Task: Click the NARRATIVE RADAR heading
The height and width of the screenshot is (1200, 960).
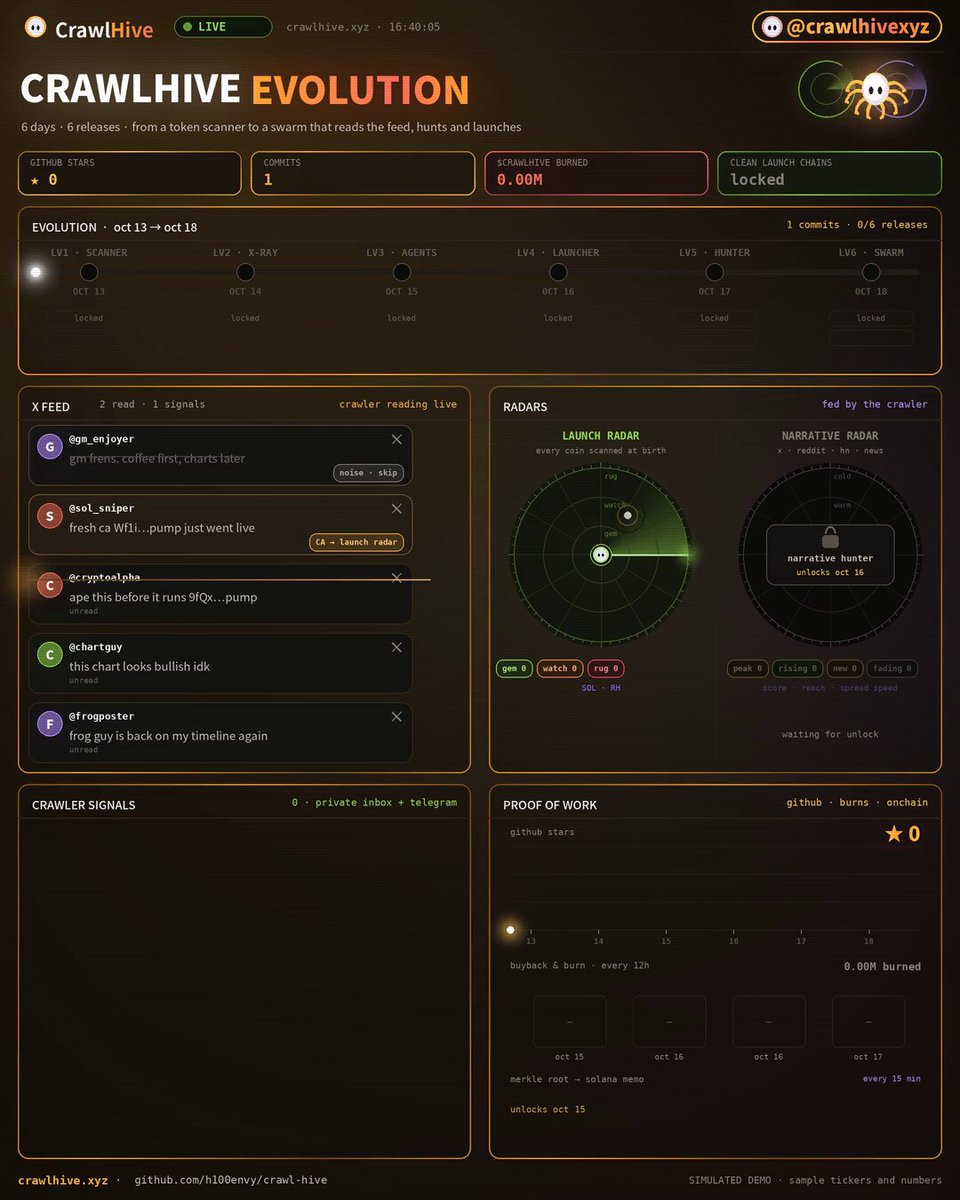Action: [830, 436]
